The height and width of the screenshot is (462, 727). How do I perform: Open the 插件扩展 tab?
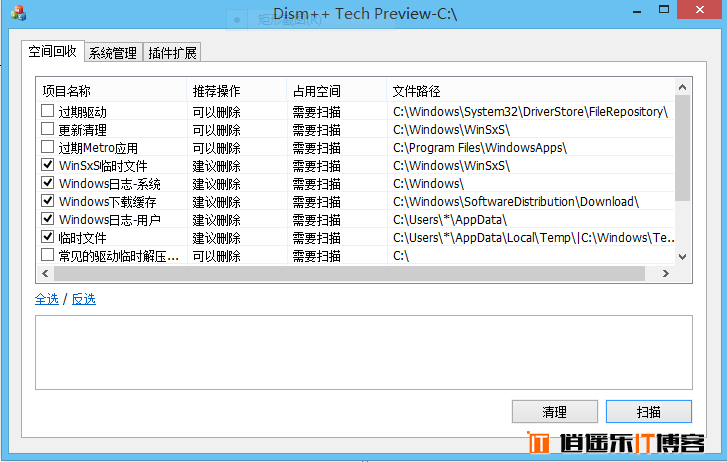coord(172,52)
